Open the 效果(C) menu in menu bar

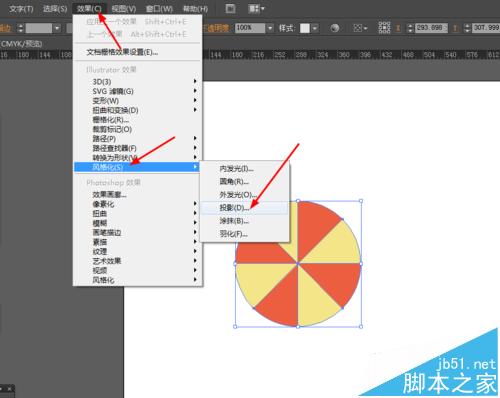(89, 8)
